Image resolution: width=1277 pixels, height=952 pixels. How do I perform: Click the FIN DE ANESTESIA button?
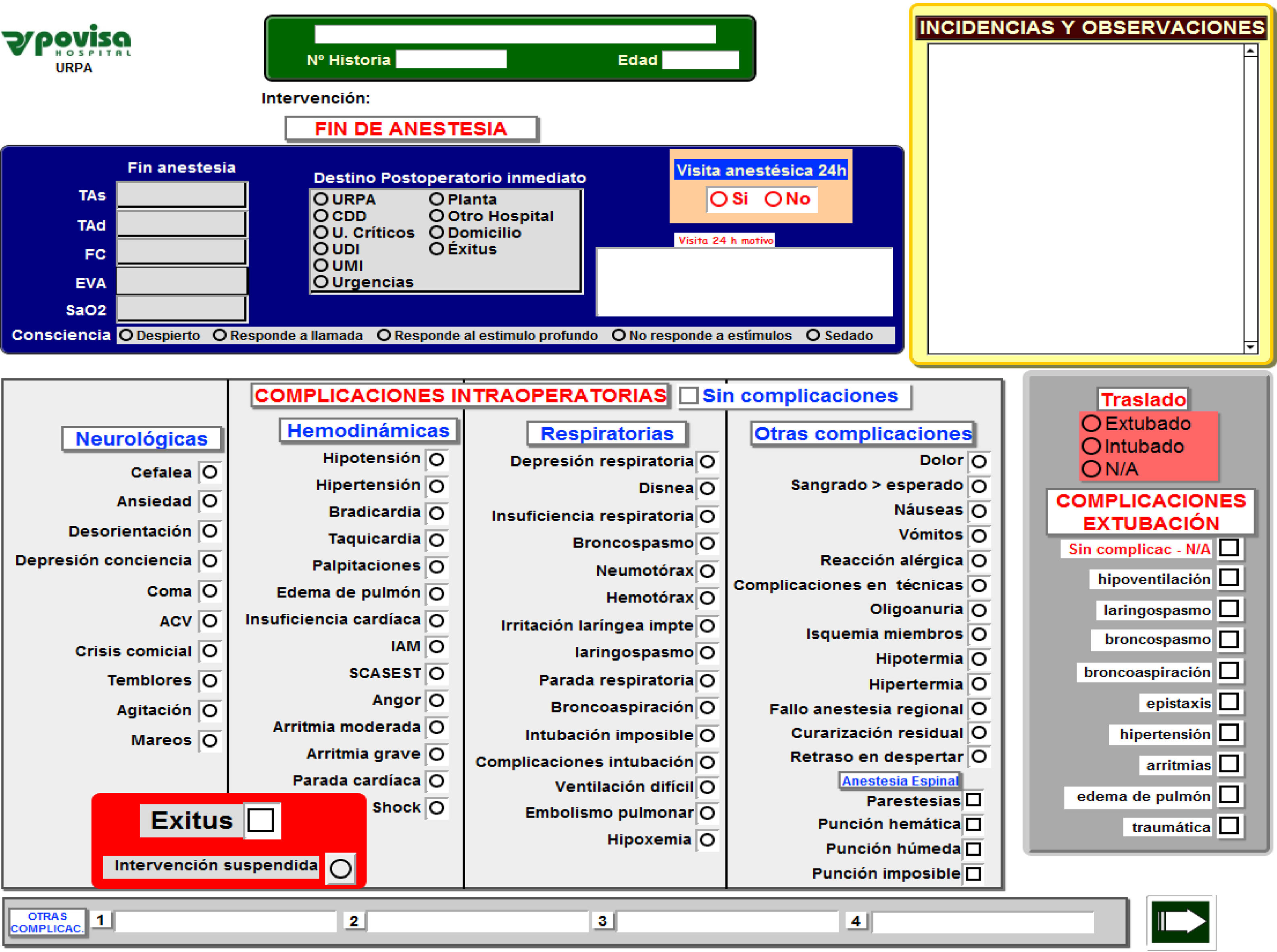(411, 129)
